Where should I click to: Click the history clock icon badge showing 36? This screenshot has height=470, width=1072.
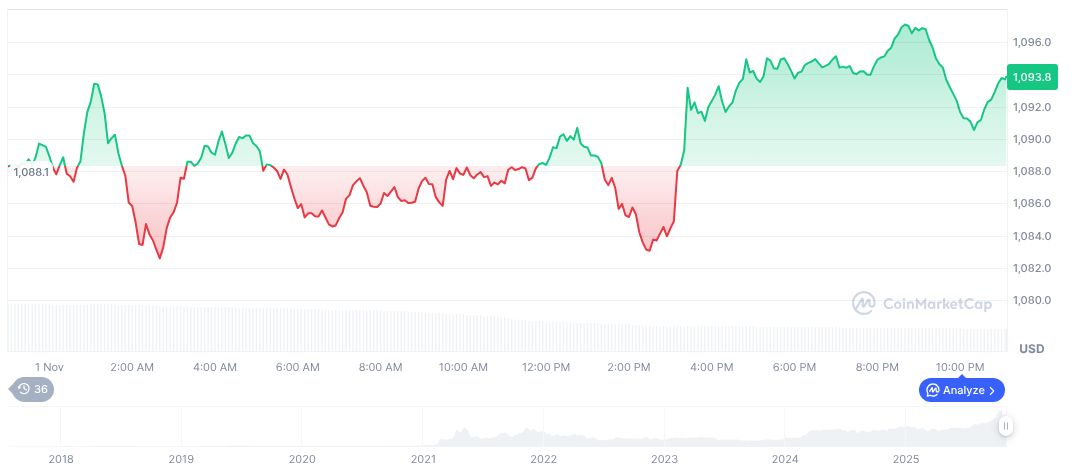tap(31, 390)
